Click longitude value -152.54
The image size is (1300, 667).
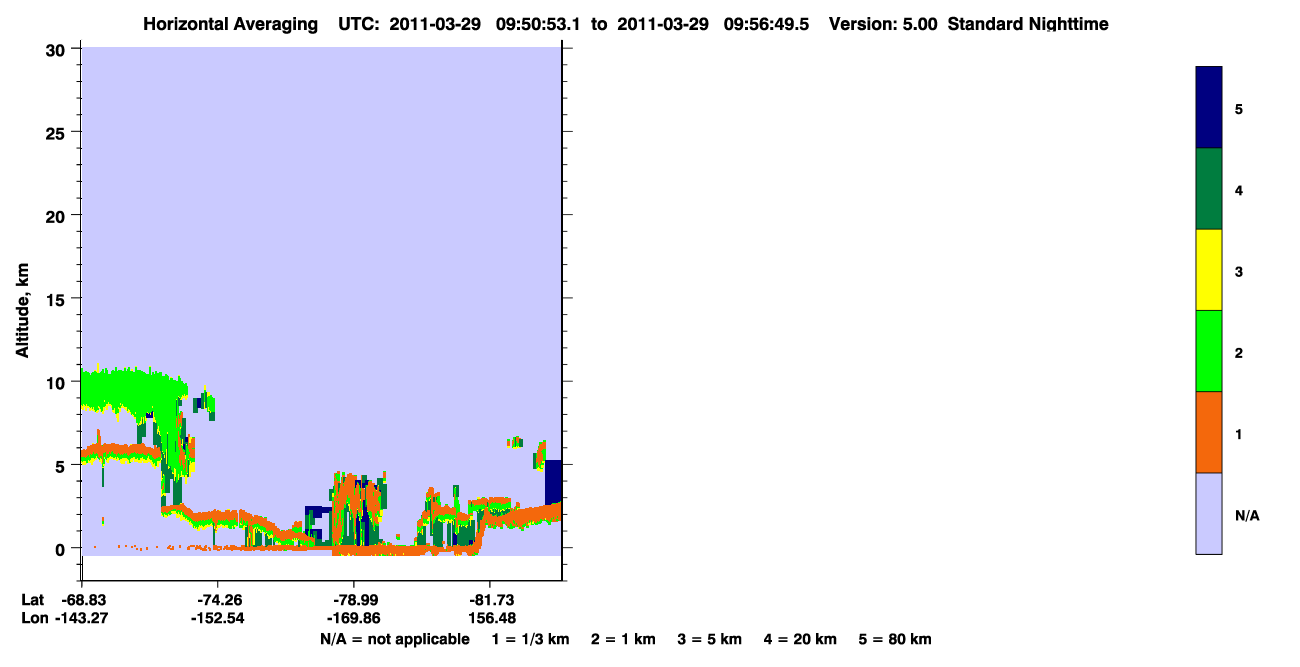point(218,618)
